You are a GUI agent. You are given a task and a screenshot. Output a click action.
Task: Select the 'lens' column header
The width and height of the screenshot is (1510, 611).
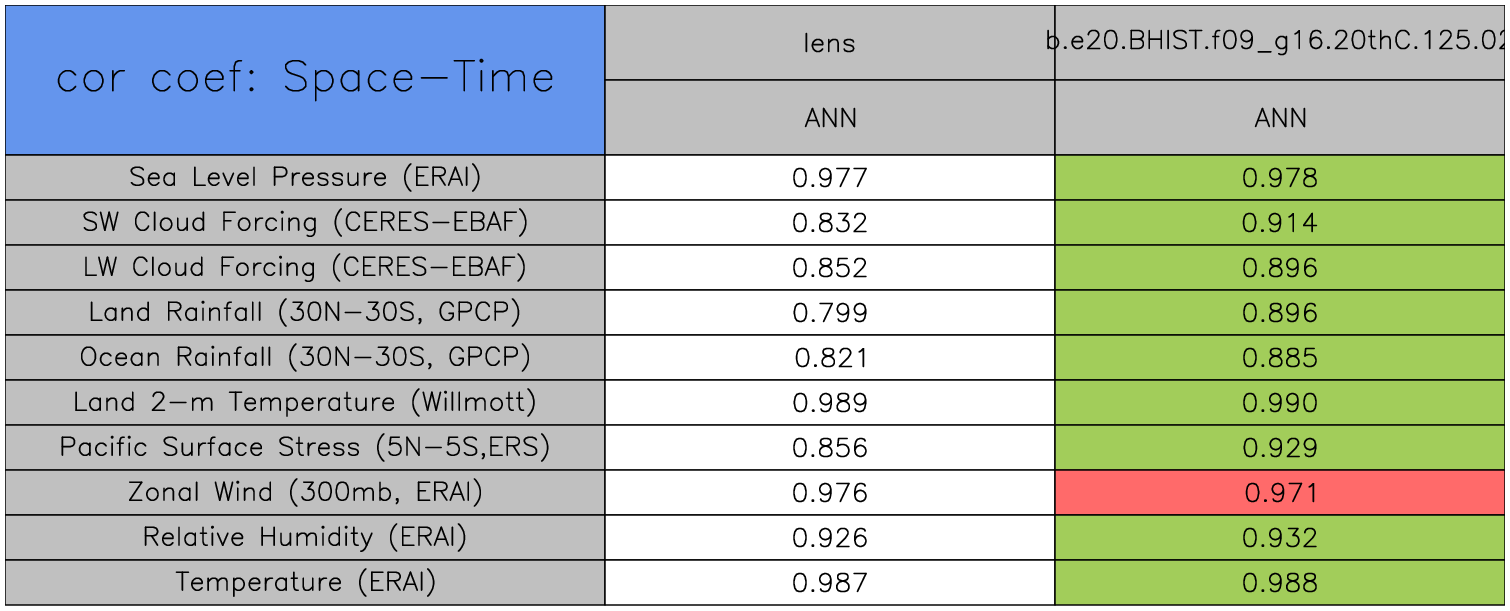coord(830,43)
